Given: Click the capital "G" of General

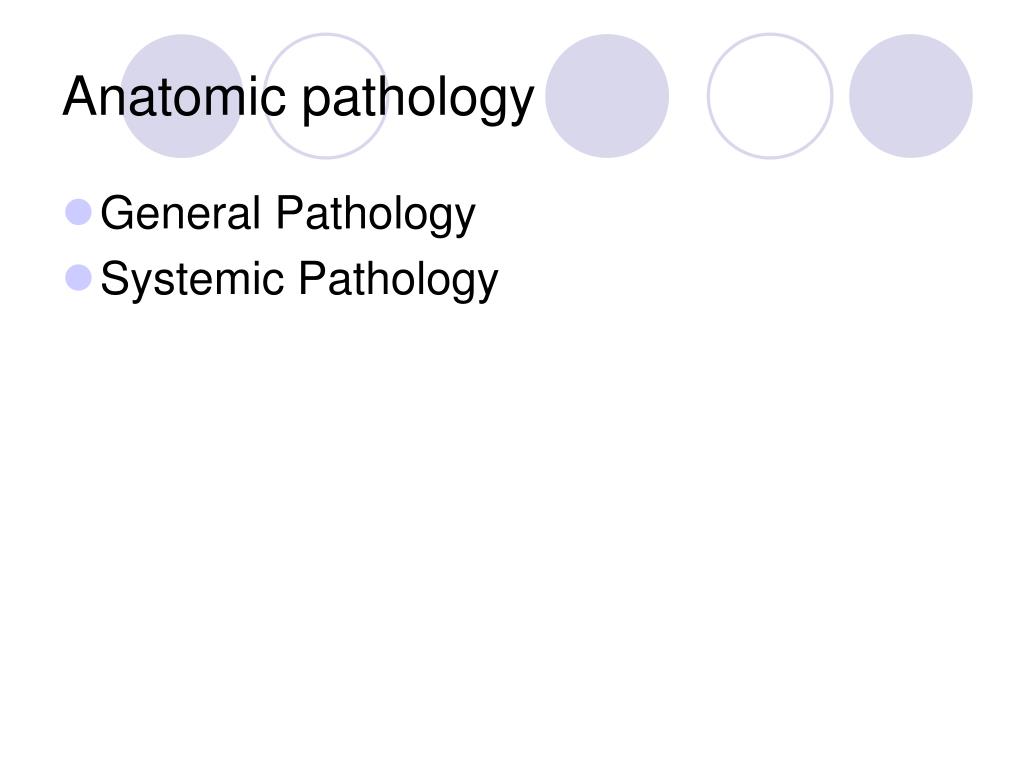Looking at the screenshot, I should point(116,213).
